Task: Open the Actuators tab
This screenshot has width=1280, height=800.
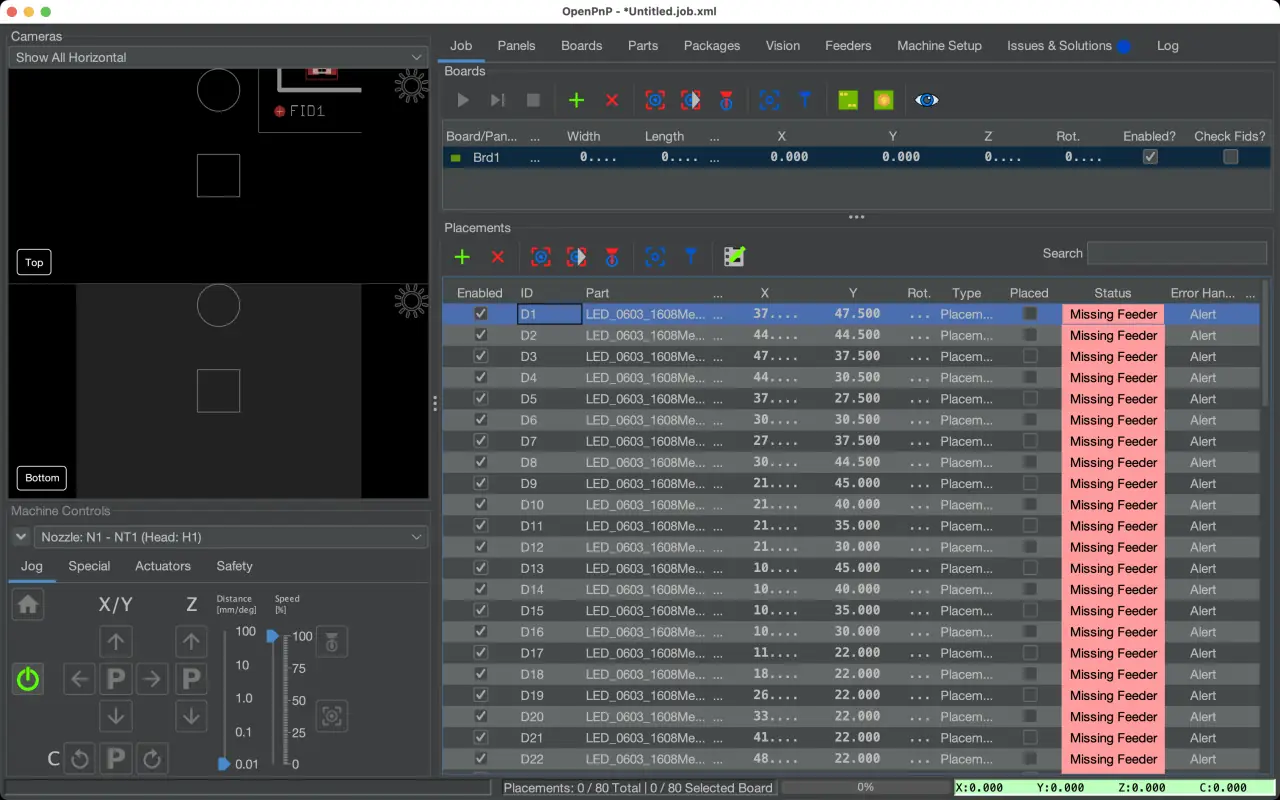Action: click(x=163, y=566)
